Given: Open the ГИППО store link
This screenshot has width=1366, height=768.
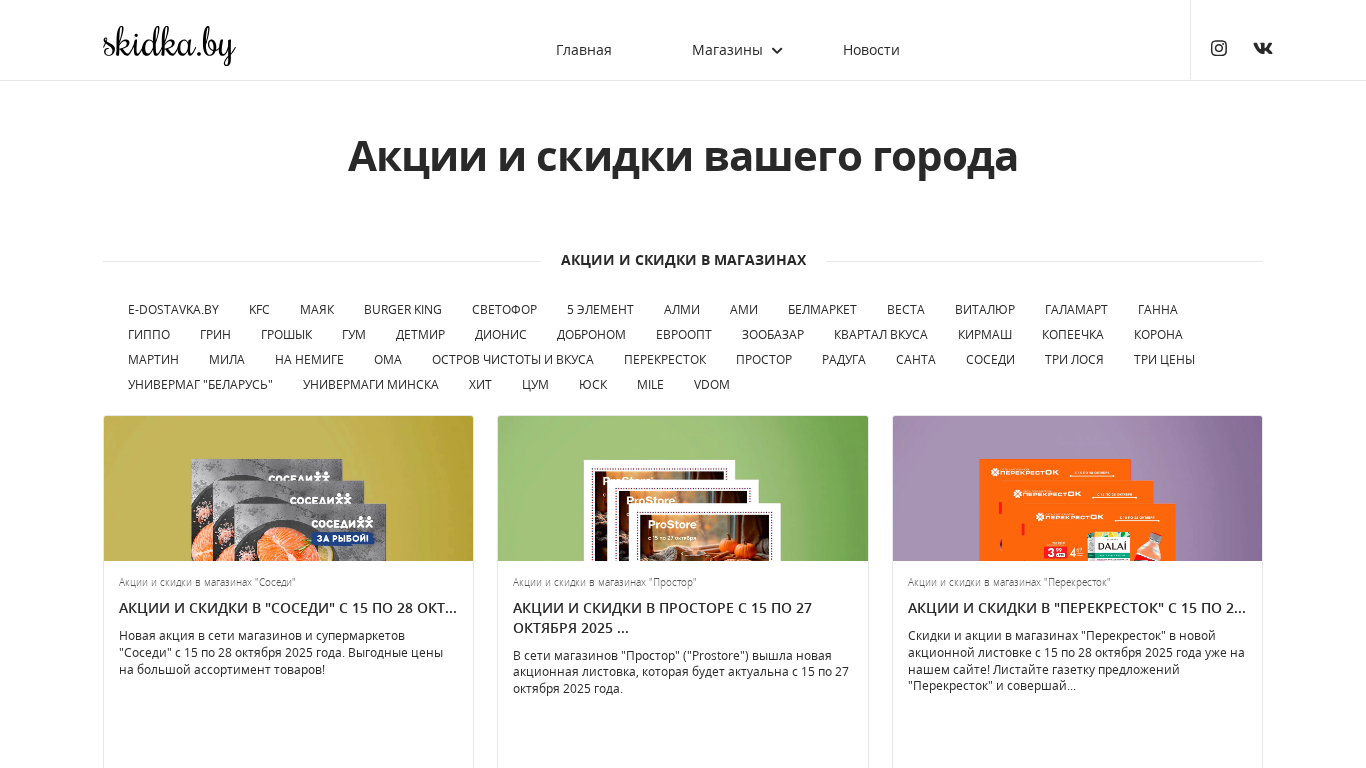Looking at the screenshot, I should [149, 334].
